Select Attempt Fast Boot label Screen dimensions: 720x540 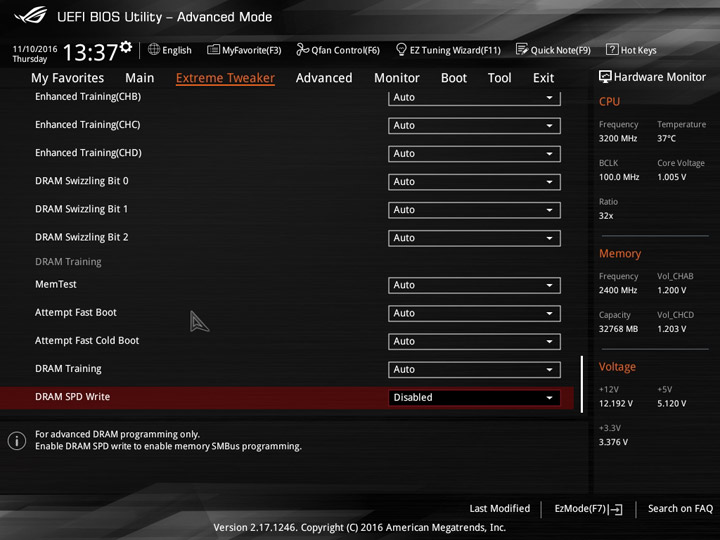click(x=76, y=312)
